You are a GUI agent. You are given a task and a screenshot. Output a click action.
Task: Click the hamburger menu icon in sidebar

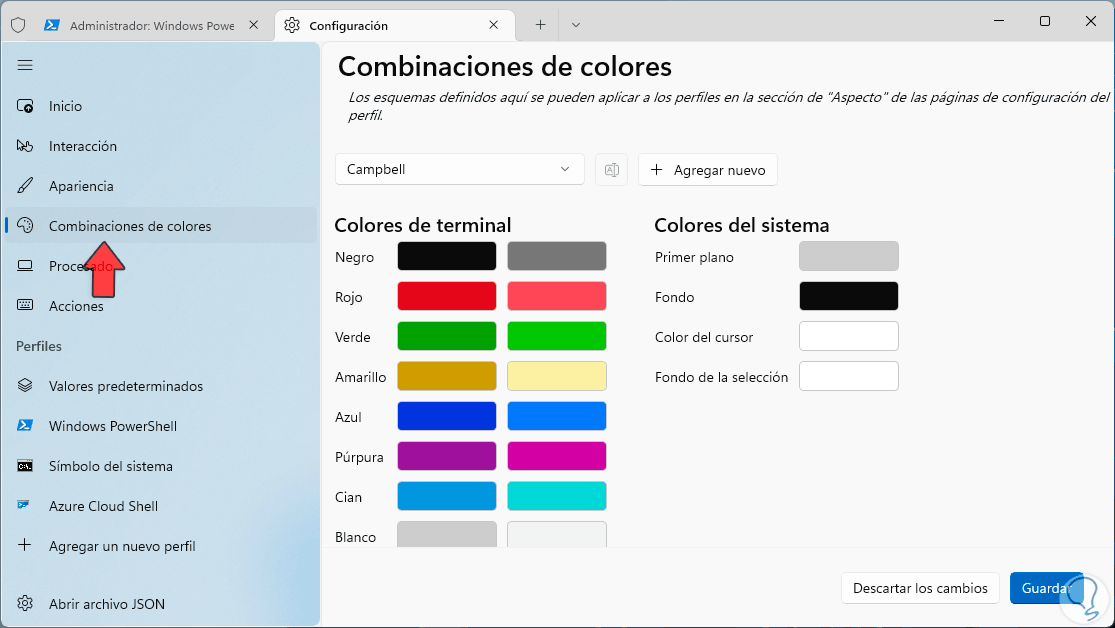point(25,65)
